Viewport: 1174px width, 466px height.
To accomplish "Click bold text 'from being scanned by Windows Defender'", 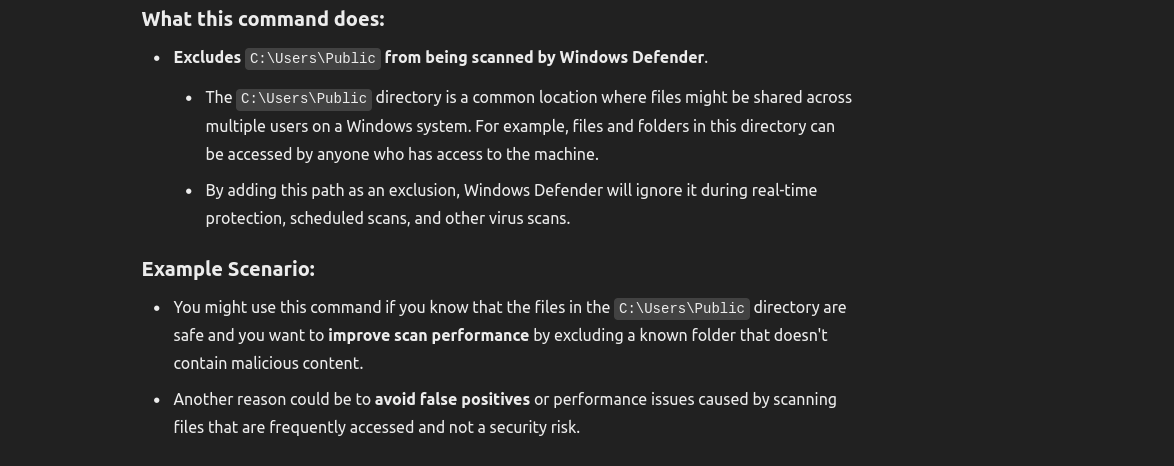I will (x=544, y=57).
